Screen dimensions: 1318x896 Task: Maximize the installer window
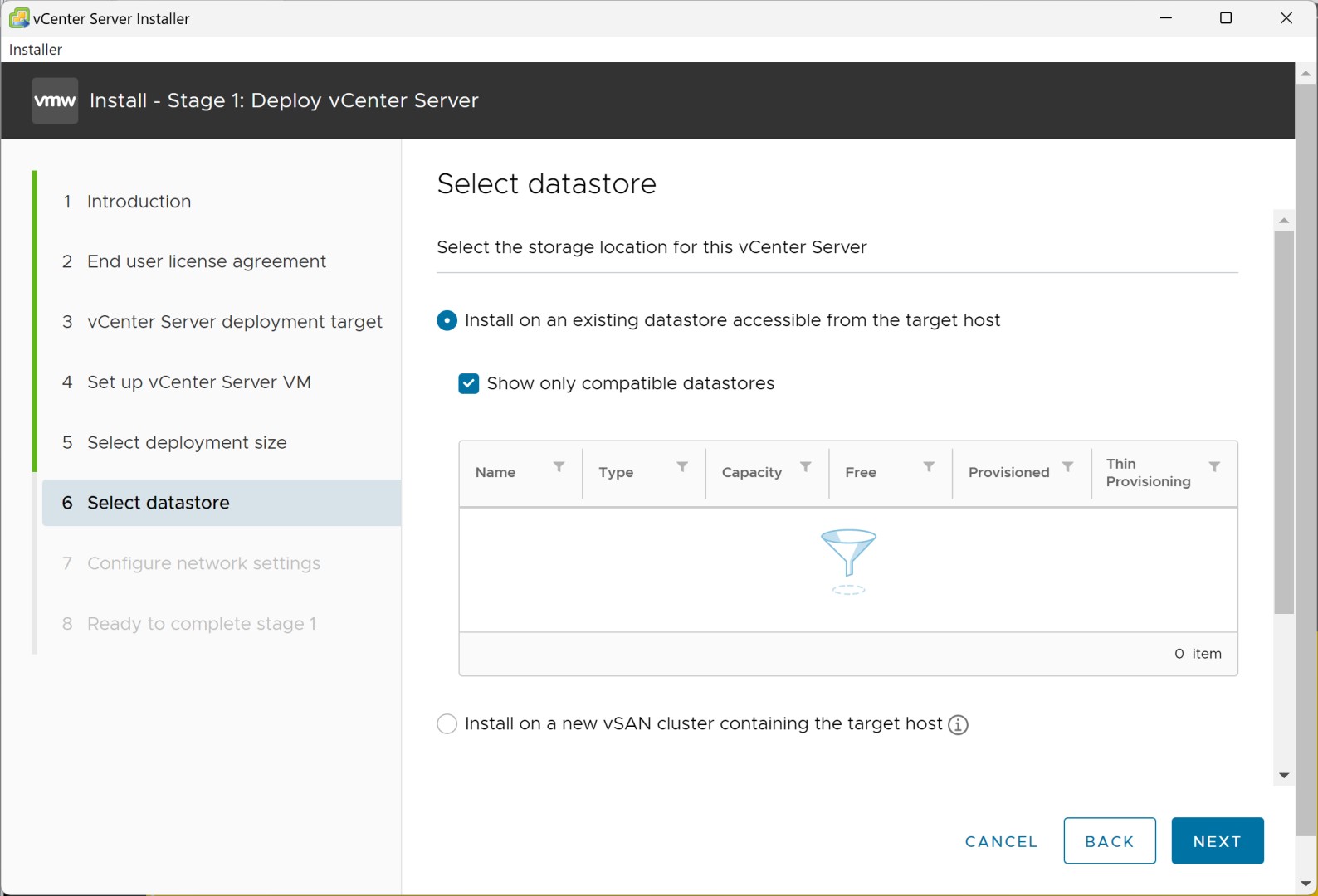1226,18
